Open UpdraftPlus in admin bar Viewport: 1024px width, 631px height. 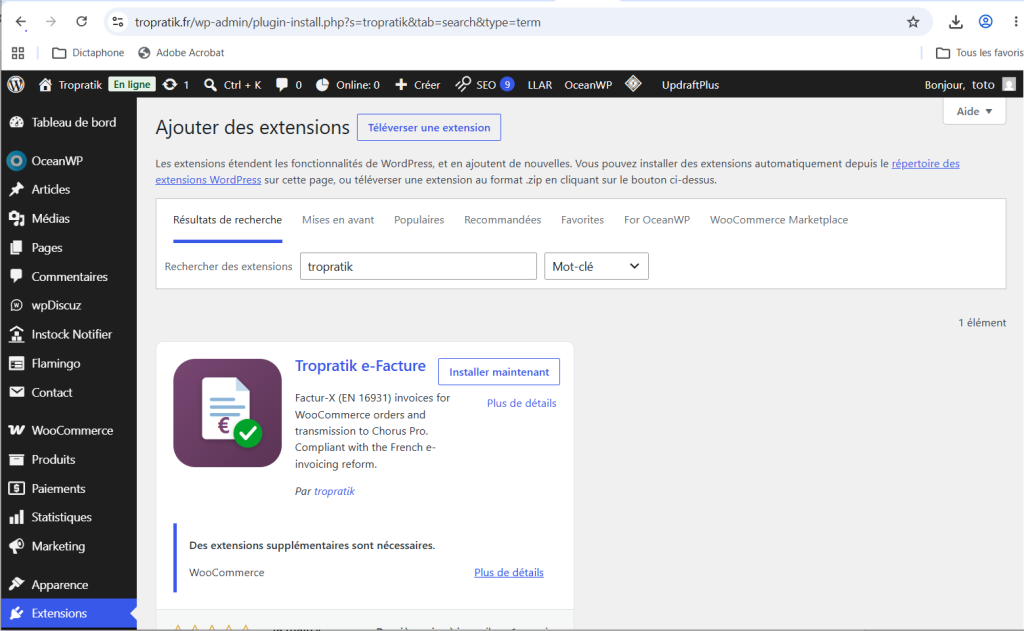690,85
